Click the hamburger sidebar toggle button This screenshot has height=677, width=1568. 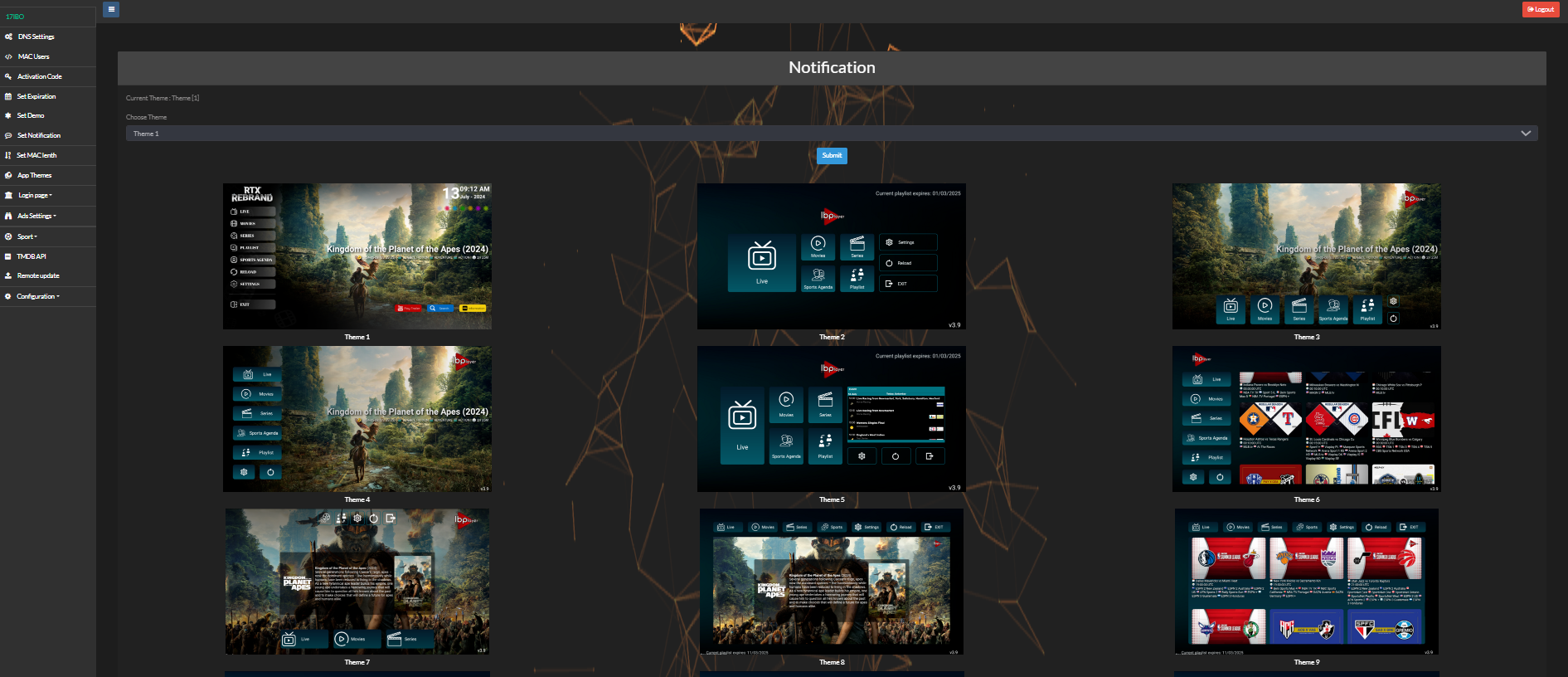(111, 9)
